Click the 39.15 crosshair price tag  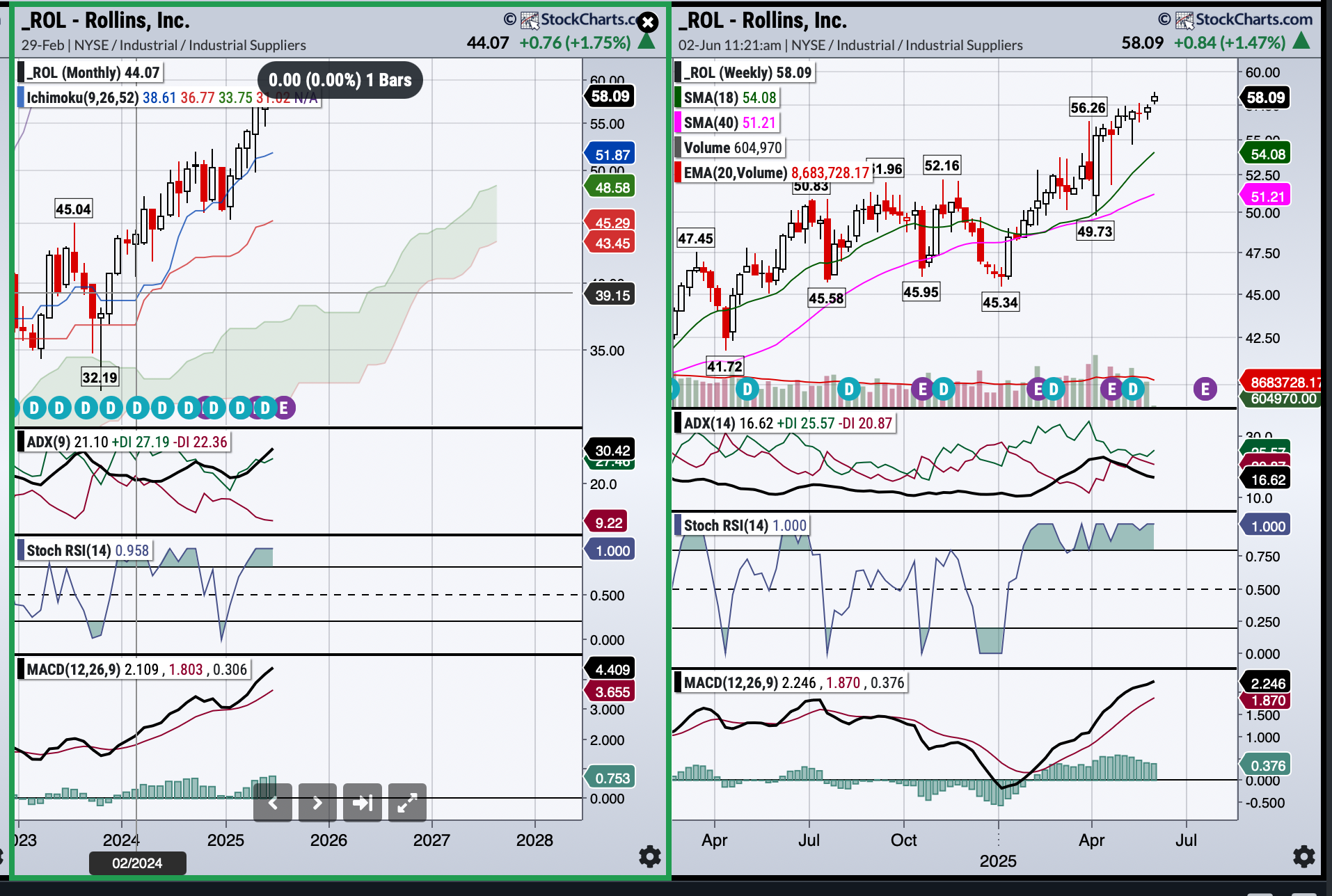610,295
